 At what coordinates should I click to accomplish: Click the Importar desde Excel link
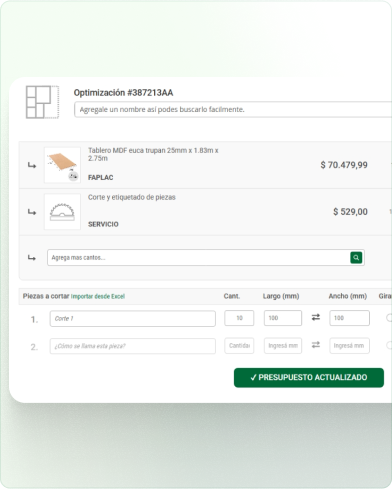point(98,296)
